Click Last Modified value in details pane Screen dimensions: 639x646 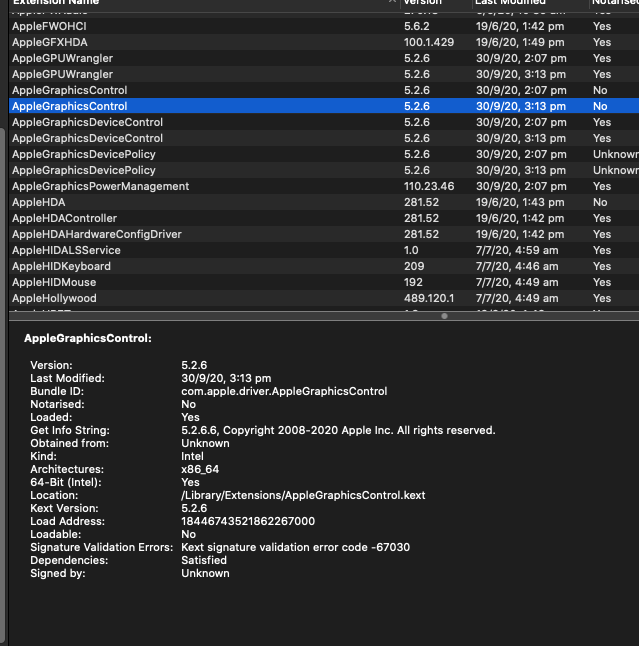tap(226, 378)
